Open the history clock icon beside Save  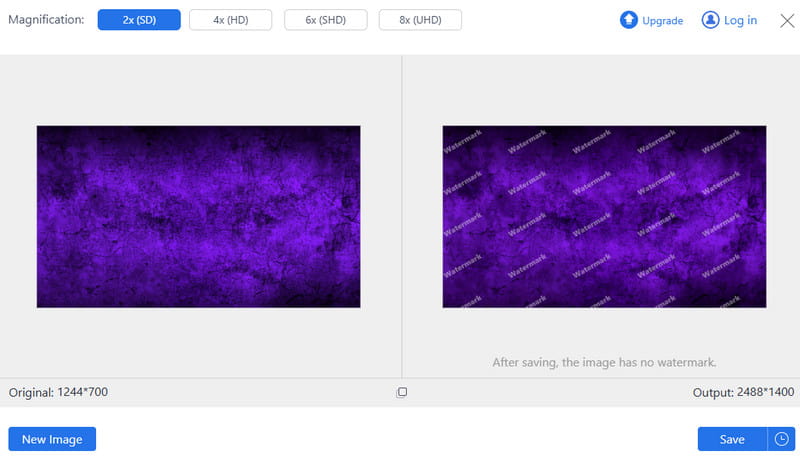click(x=781, y=439)
